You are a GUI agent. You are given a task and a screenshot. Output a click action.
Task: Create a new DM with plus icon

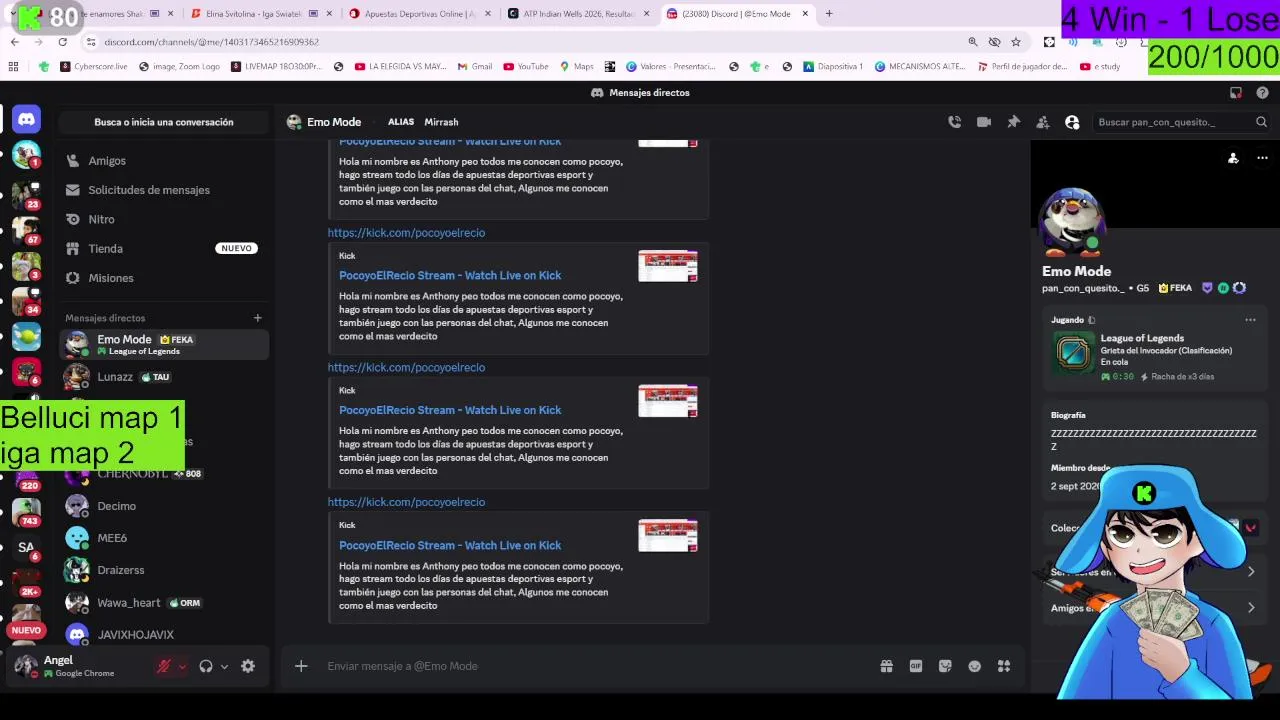click(x=257, y=318)
